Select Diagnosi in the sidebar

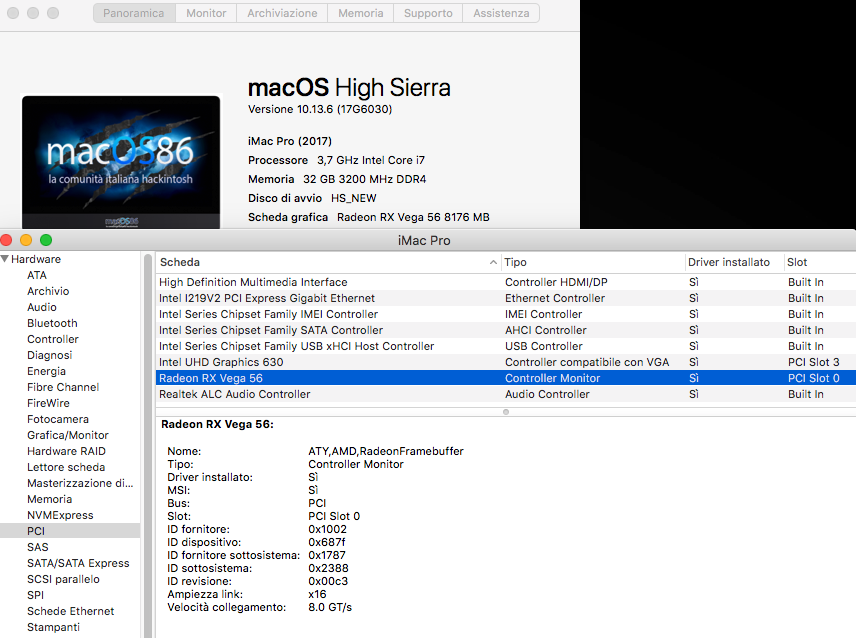click(50, 355)
